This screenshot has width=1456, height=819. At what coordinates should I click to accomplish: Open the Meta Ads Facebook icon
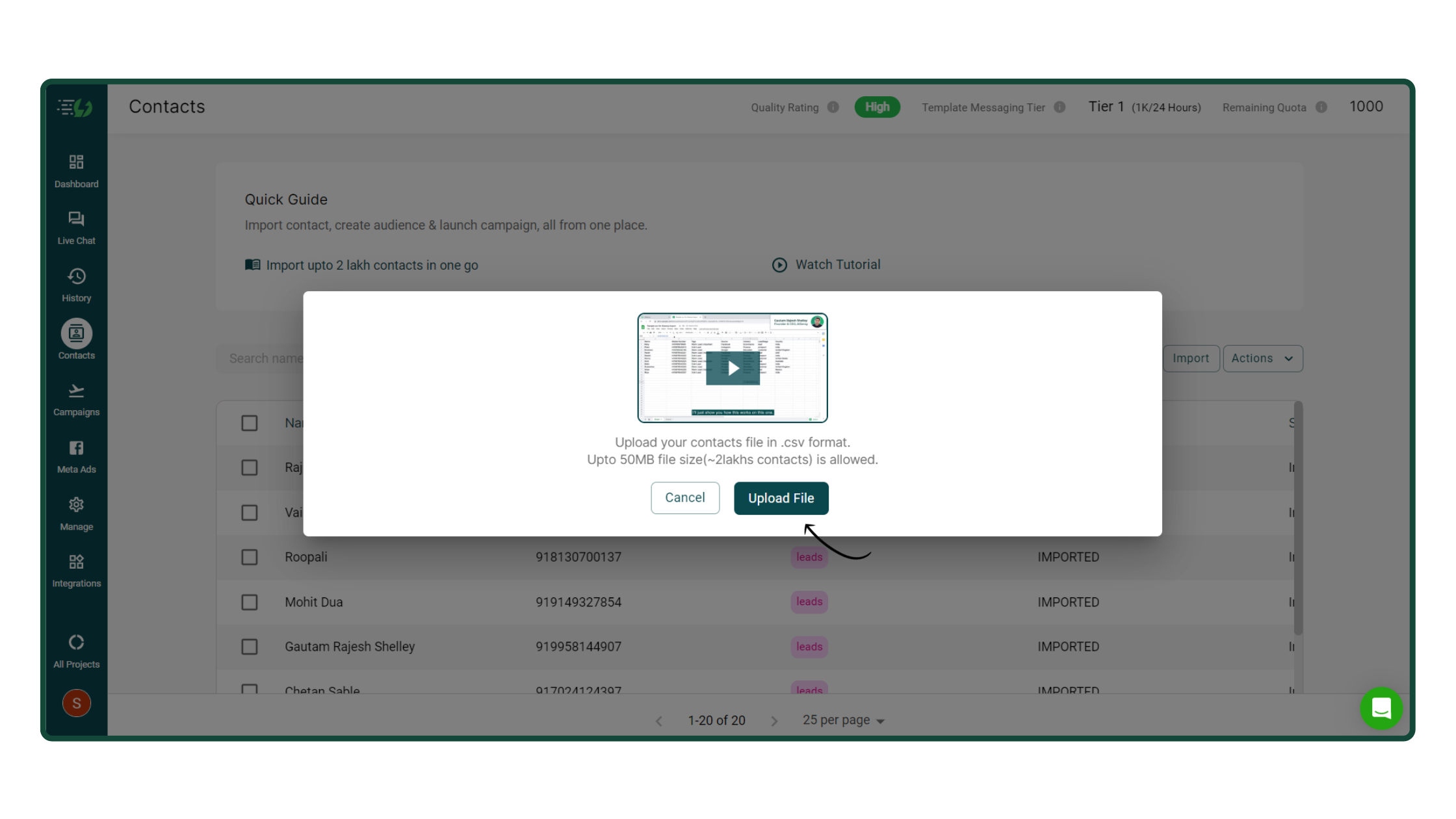pos(76,448)
